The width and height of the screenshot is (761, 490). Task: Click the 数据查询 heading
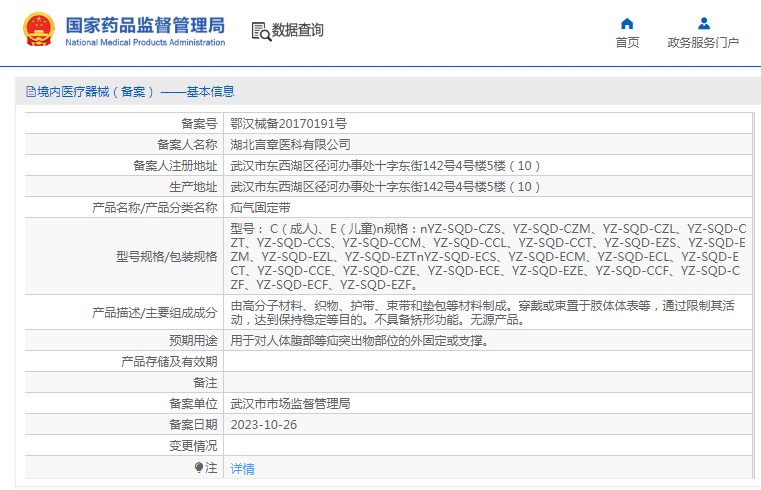tap(298, 30)
